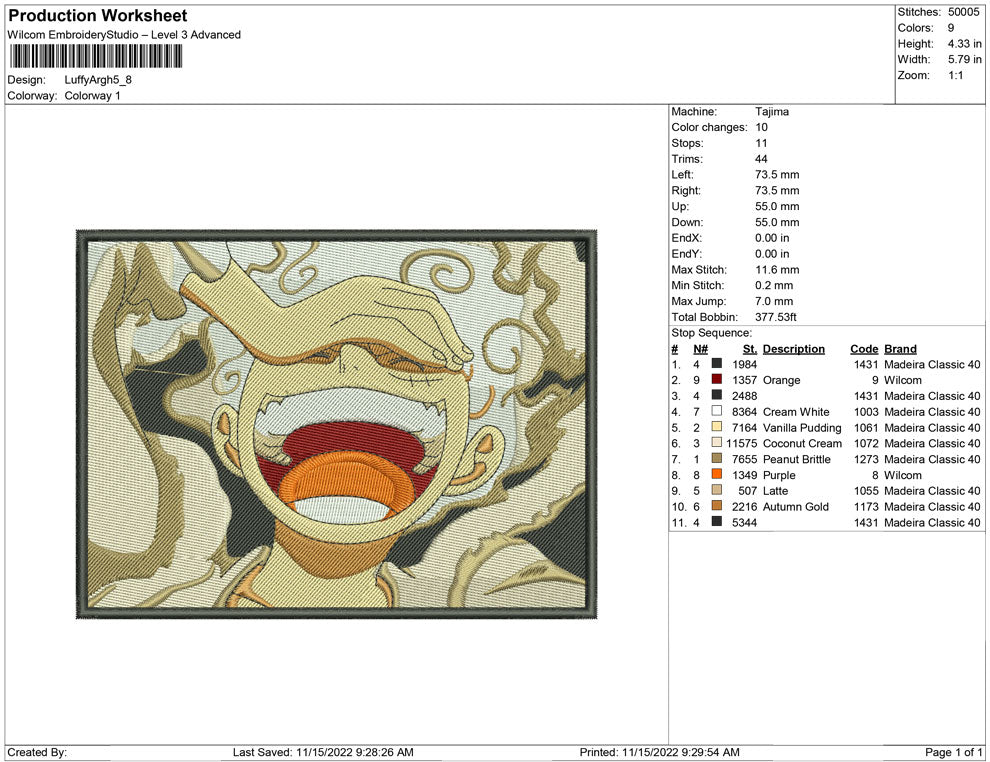This screenshot has height=762, width=990.
Task: Click the Colors value 9
Action: point(951,28)
